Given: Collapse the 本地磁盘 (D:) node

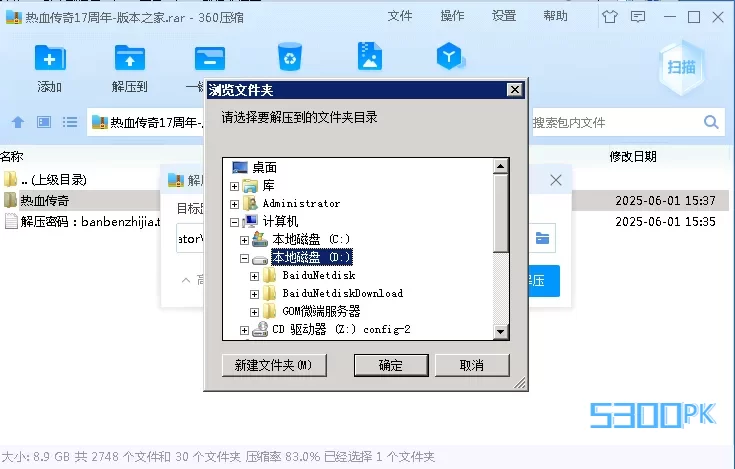Looking at the screenshot, I should [244, 258].
